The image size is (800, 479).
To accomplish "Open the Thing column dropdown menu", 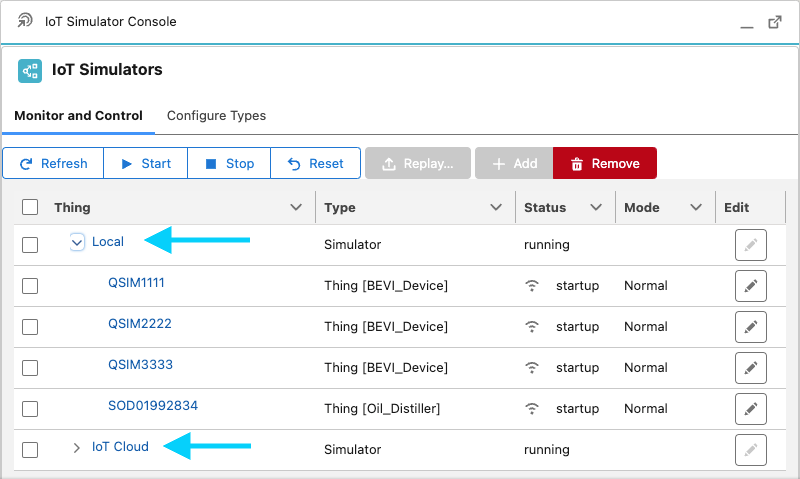I will (x=296, y=207).
